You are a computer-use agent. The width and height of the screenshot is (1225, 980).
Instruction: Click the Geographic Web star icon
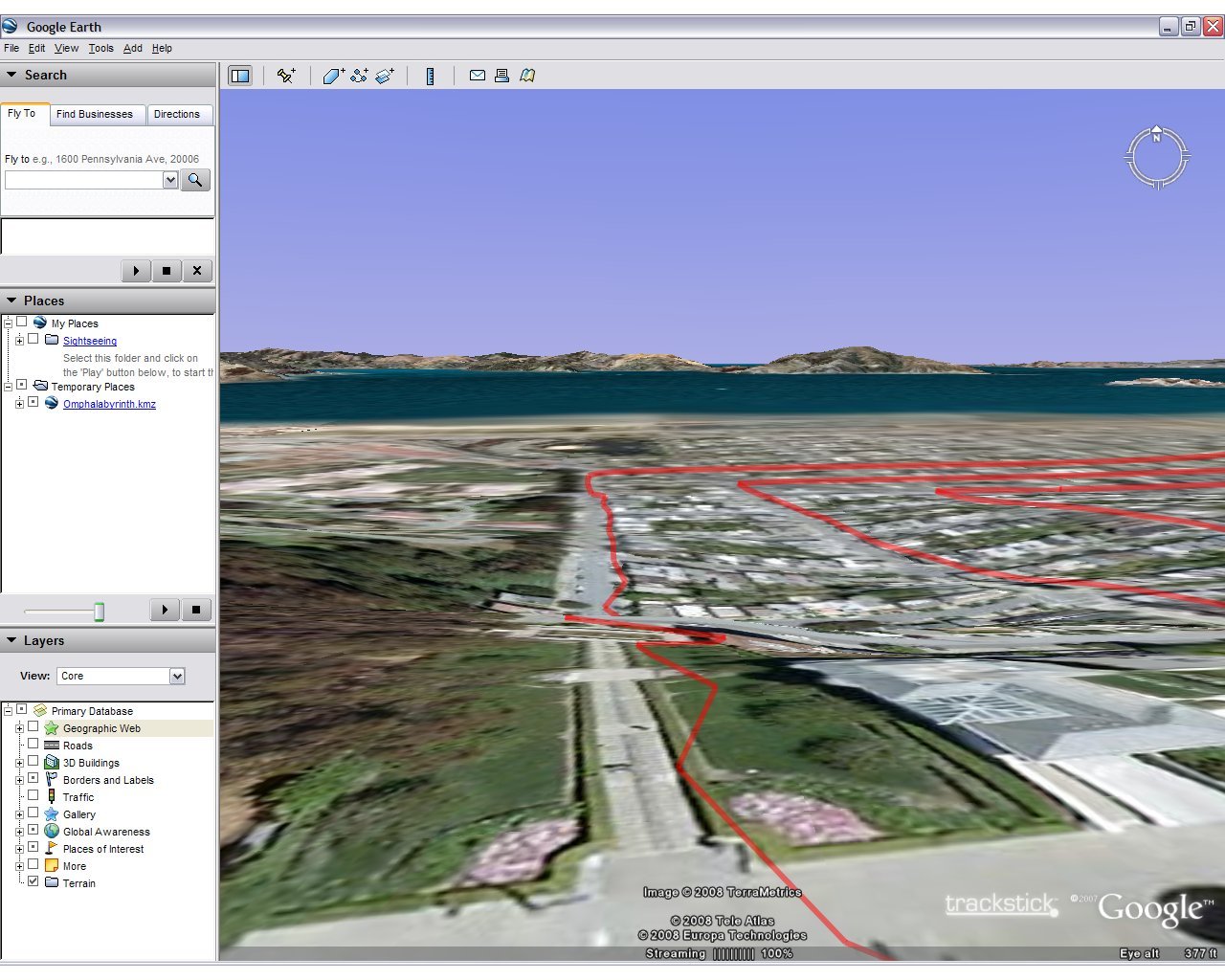[52, 728]
